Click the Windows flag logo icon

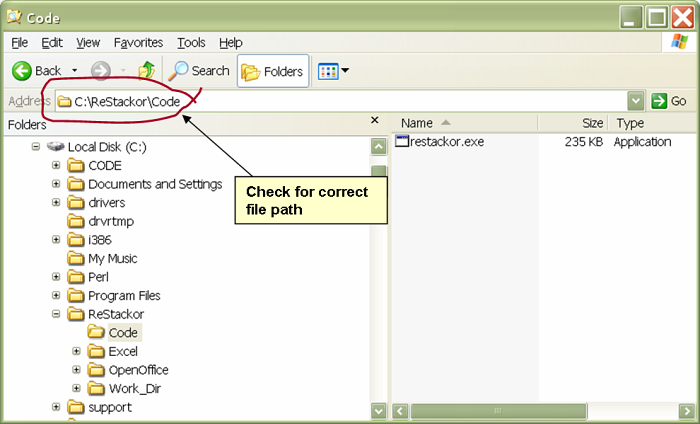coord(679,42)
